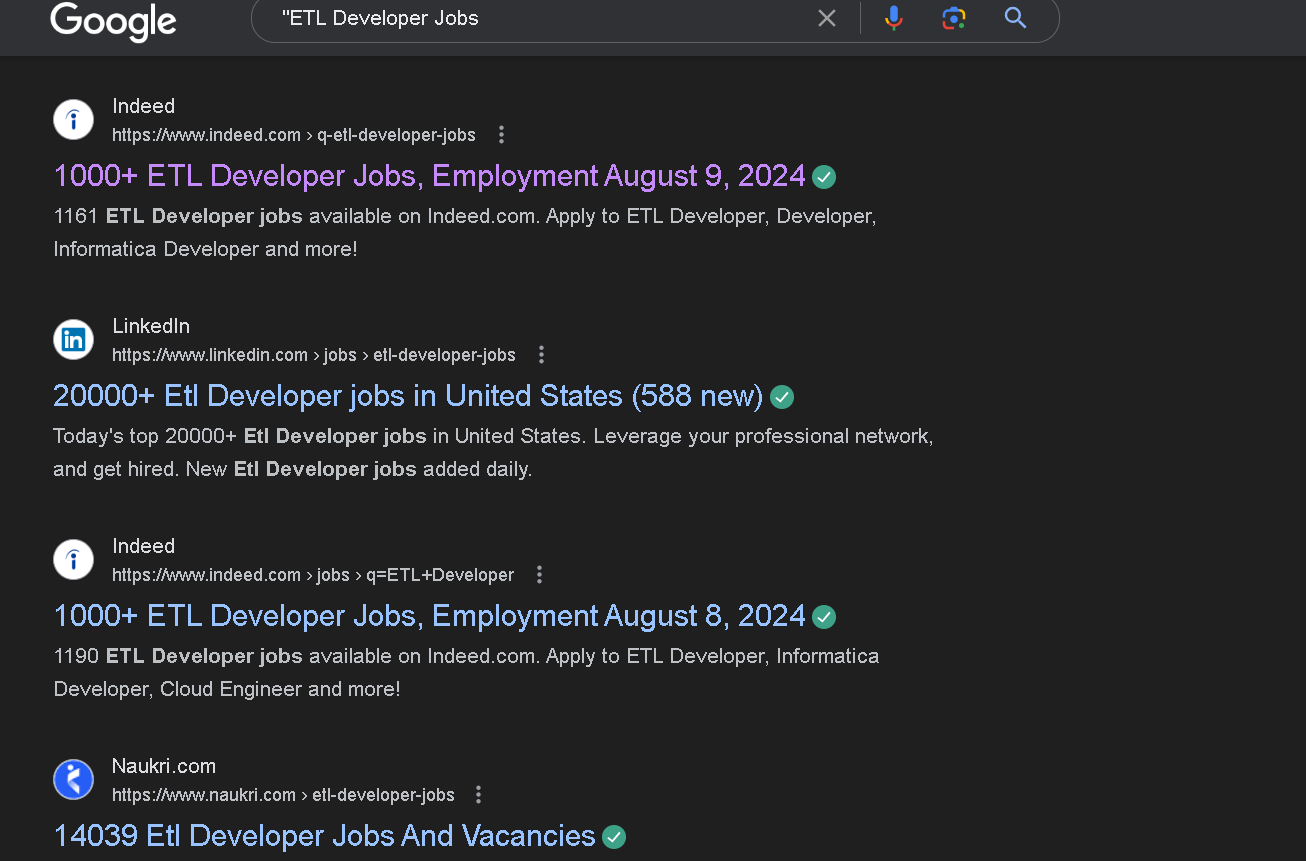Open the LinkedIn ETL Developer jobs result
The height and width of the screenshot is (861, 1306).
406,395
